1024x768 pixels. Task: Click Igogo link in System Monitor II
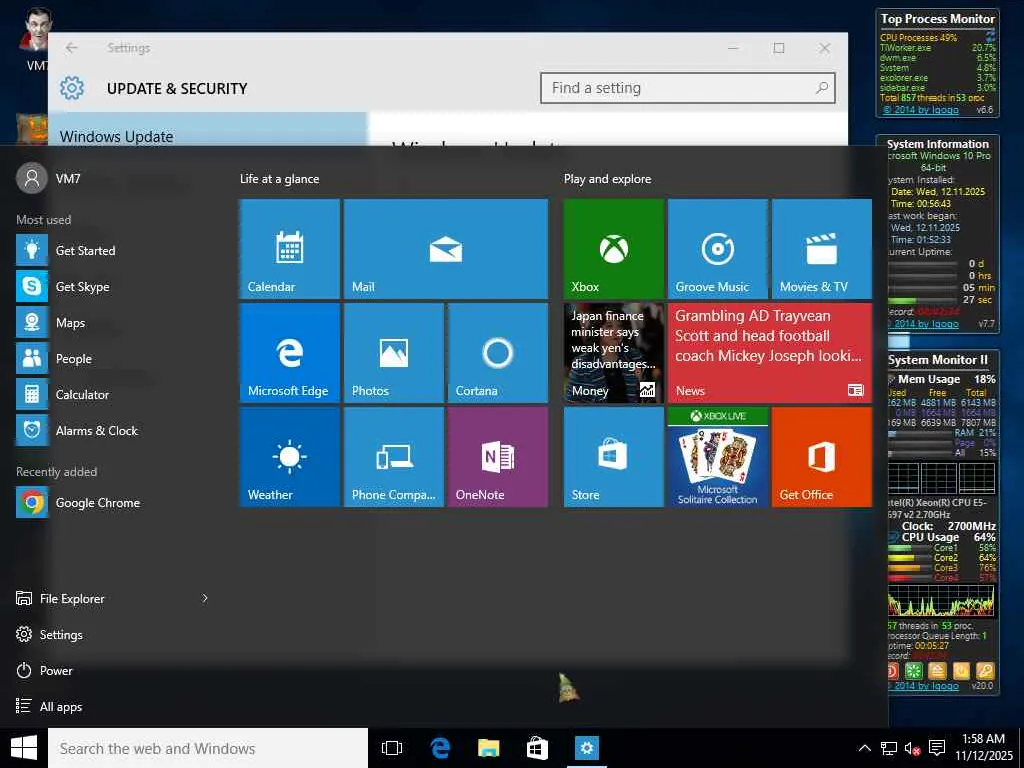[x=923, y=686]
